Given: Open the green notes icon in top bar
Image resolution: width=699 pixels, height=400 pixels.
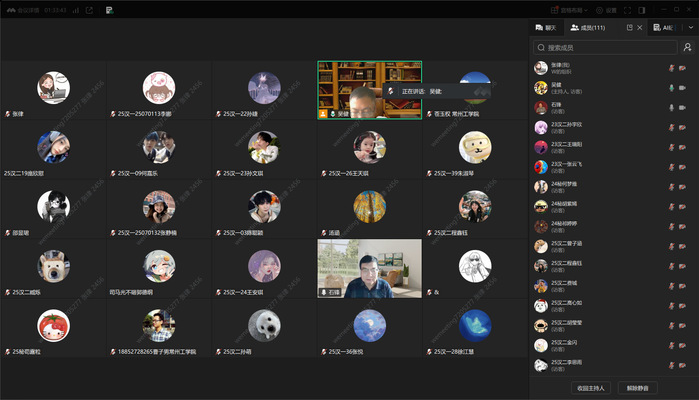Looking at the screenshot, I should (x=109, y=10).
